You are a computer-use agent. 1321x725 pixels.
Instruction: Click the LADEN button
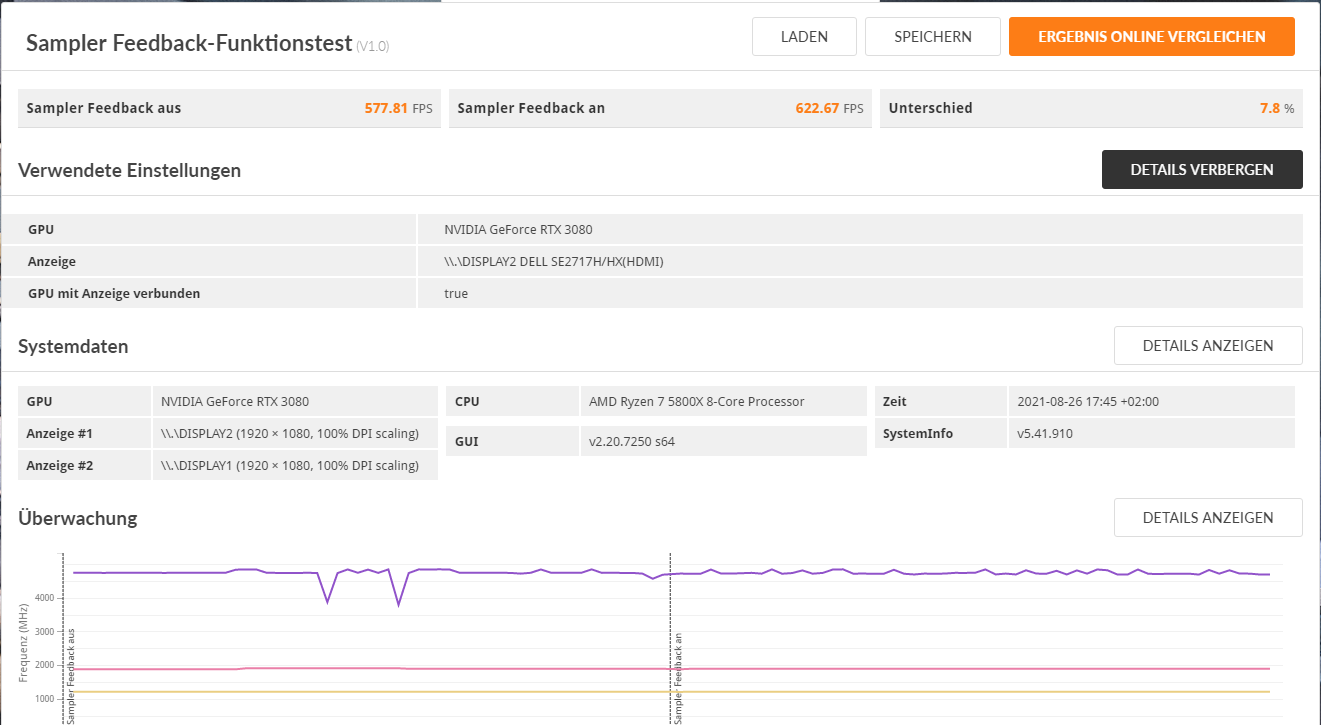click(x=804, y=37)
